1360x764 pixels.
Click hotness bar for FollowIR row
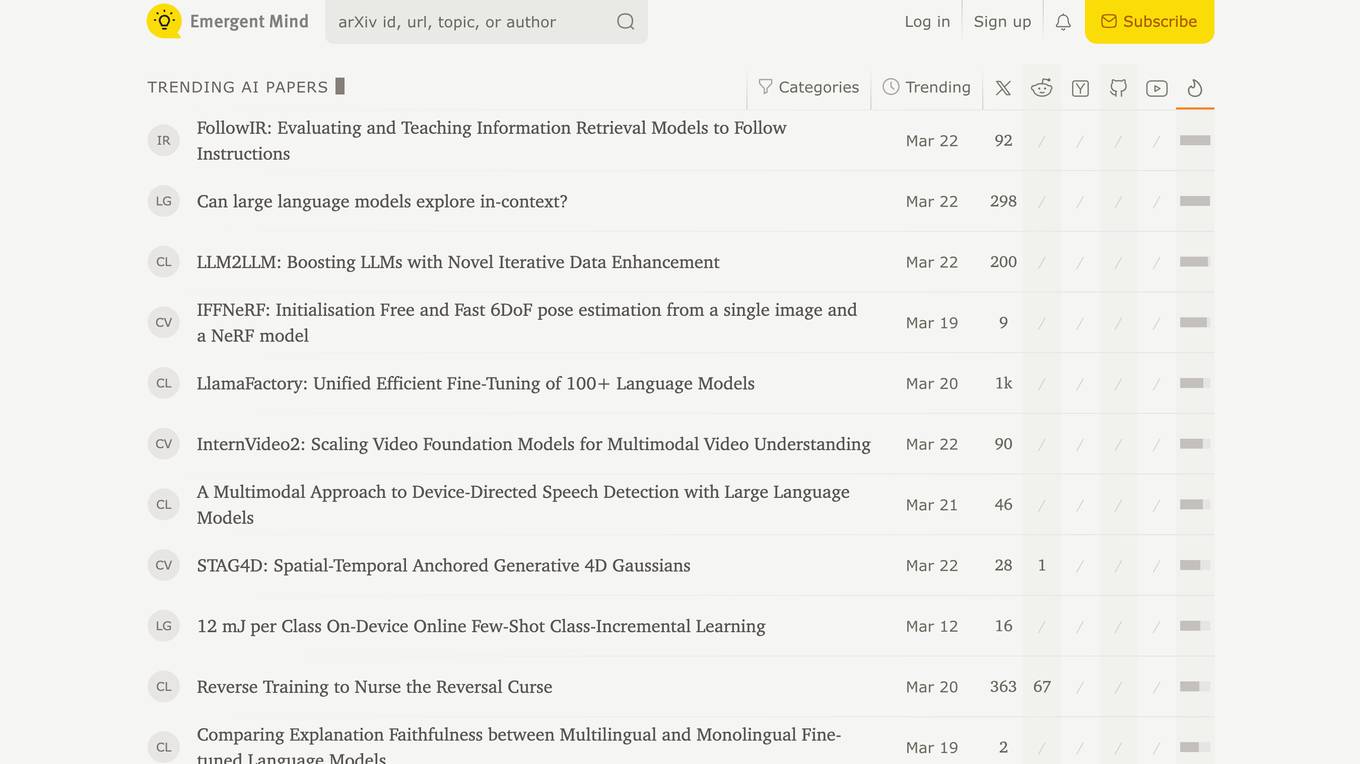[1195, 141]
